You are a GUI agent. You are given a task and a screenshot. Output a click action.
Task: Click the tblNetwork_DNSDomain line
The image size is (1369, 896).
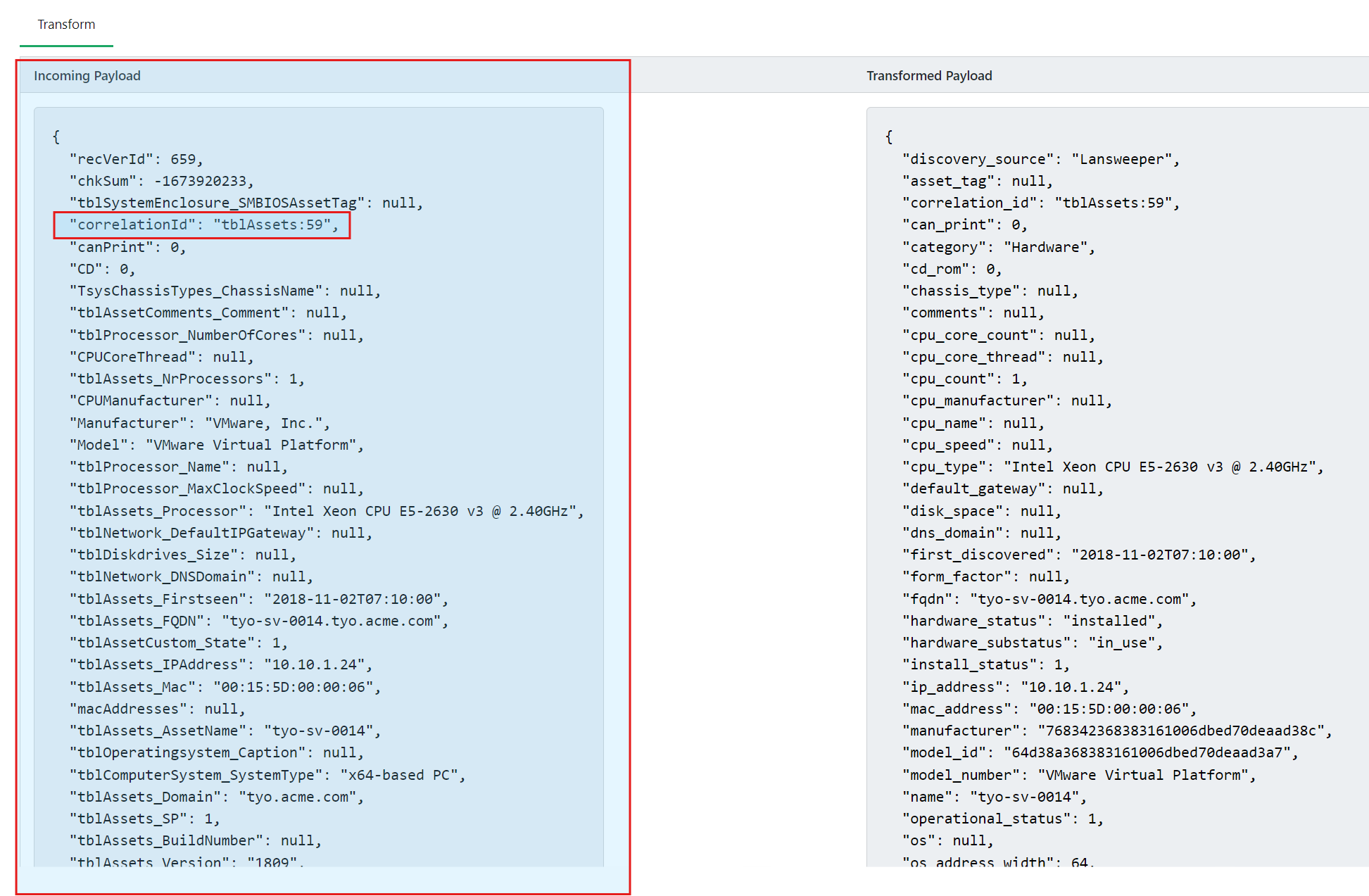191,576
